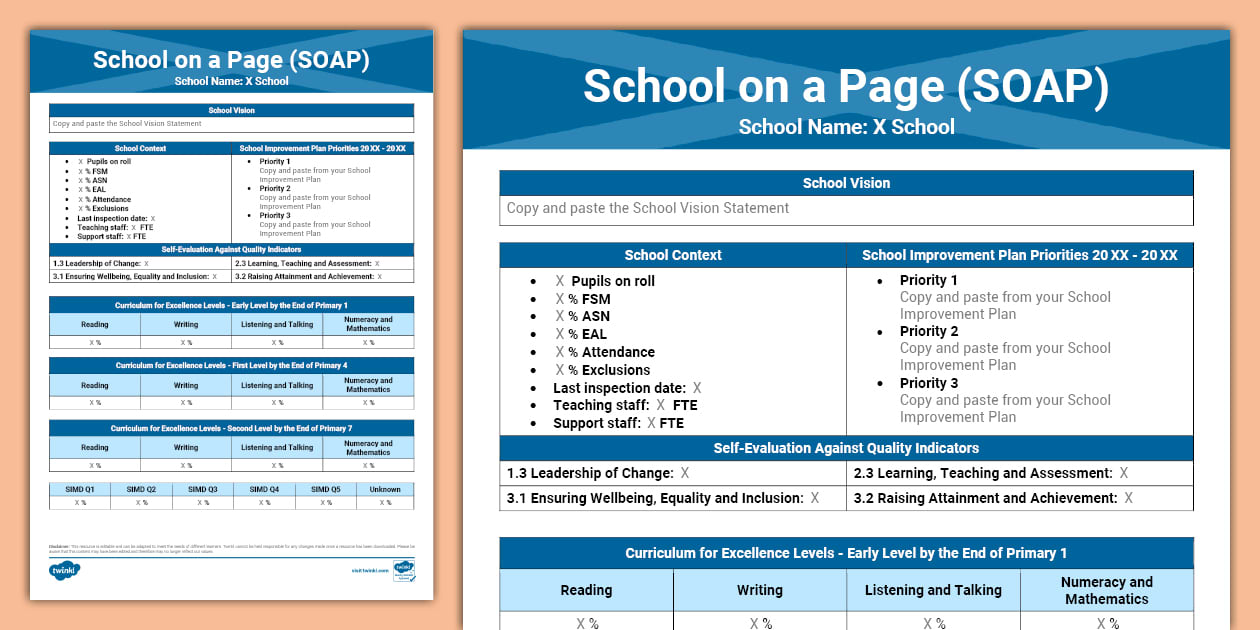Switch to the Reading column heading
The image size is (1260, 630).
click(x=586, y=590)
